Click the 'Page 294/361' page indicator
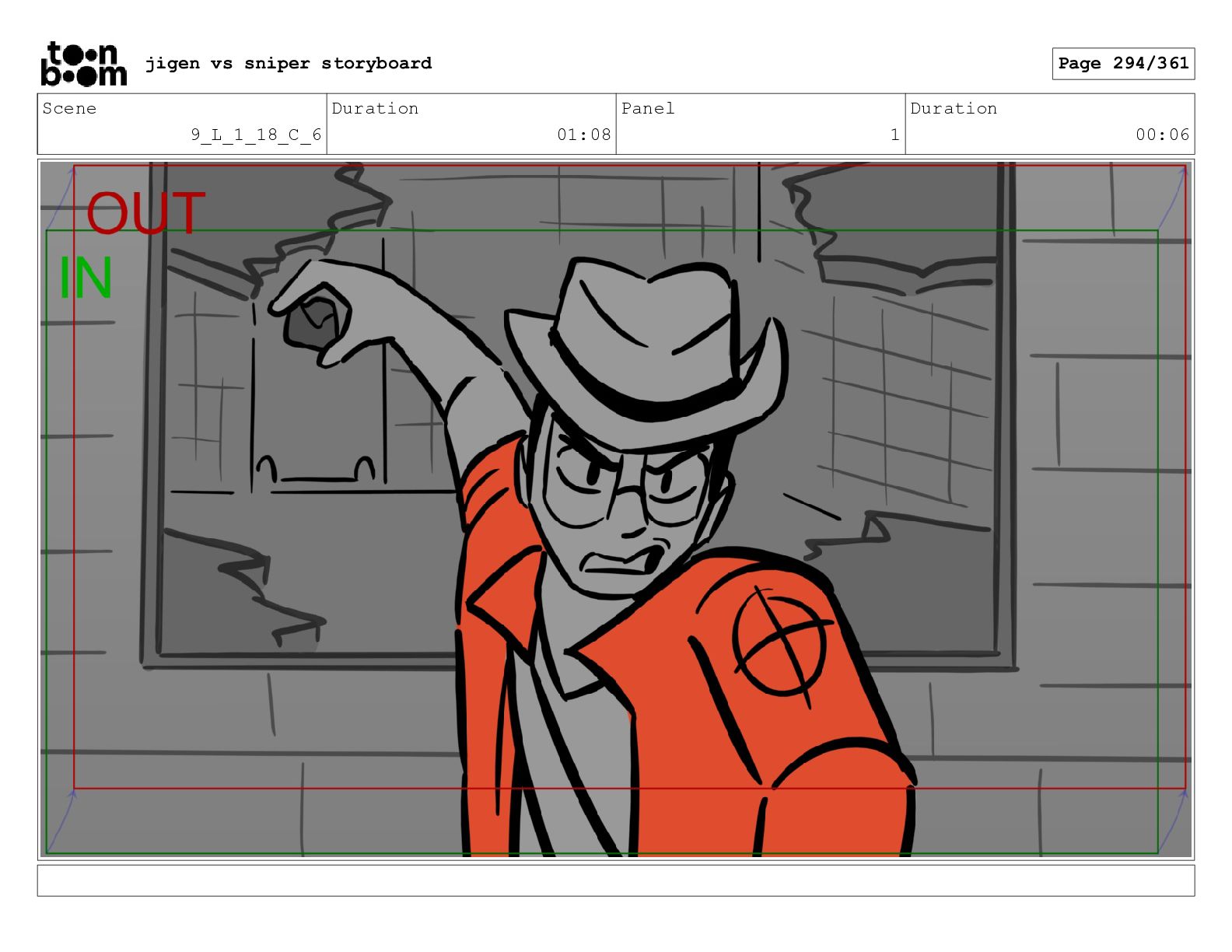This screenshot has width=1232, height=952. pos(1124,64)
